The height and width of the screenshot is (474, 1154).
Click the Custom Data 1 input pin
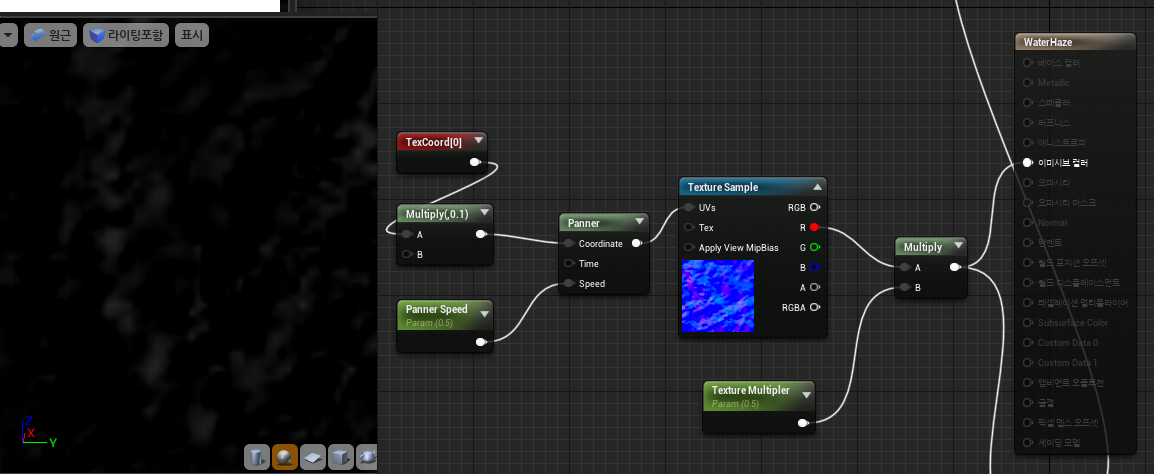[1028, 362]
